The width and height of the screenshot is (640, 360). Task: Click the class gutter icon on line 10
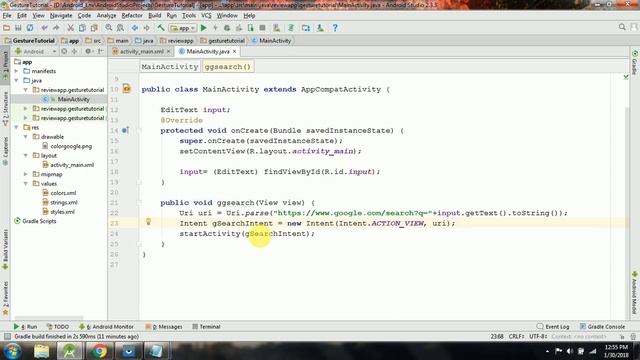coord(127,89)
